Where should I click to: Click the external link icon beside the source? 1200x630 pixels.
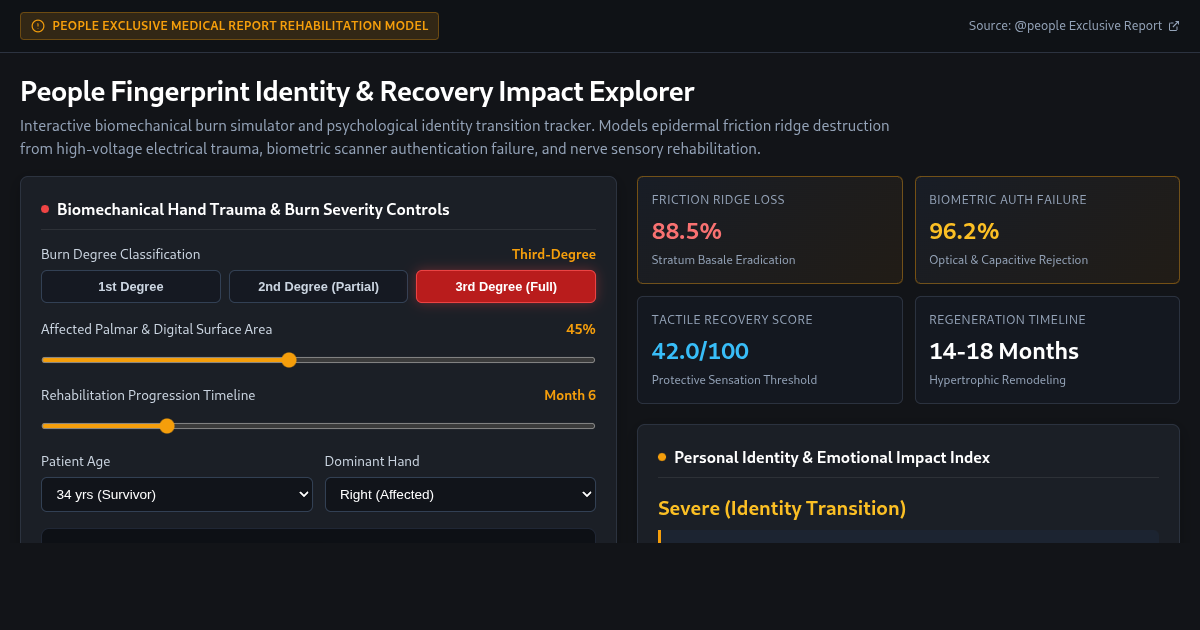click(1174, 26)
